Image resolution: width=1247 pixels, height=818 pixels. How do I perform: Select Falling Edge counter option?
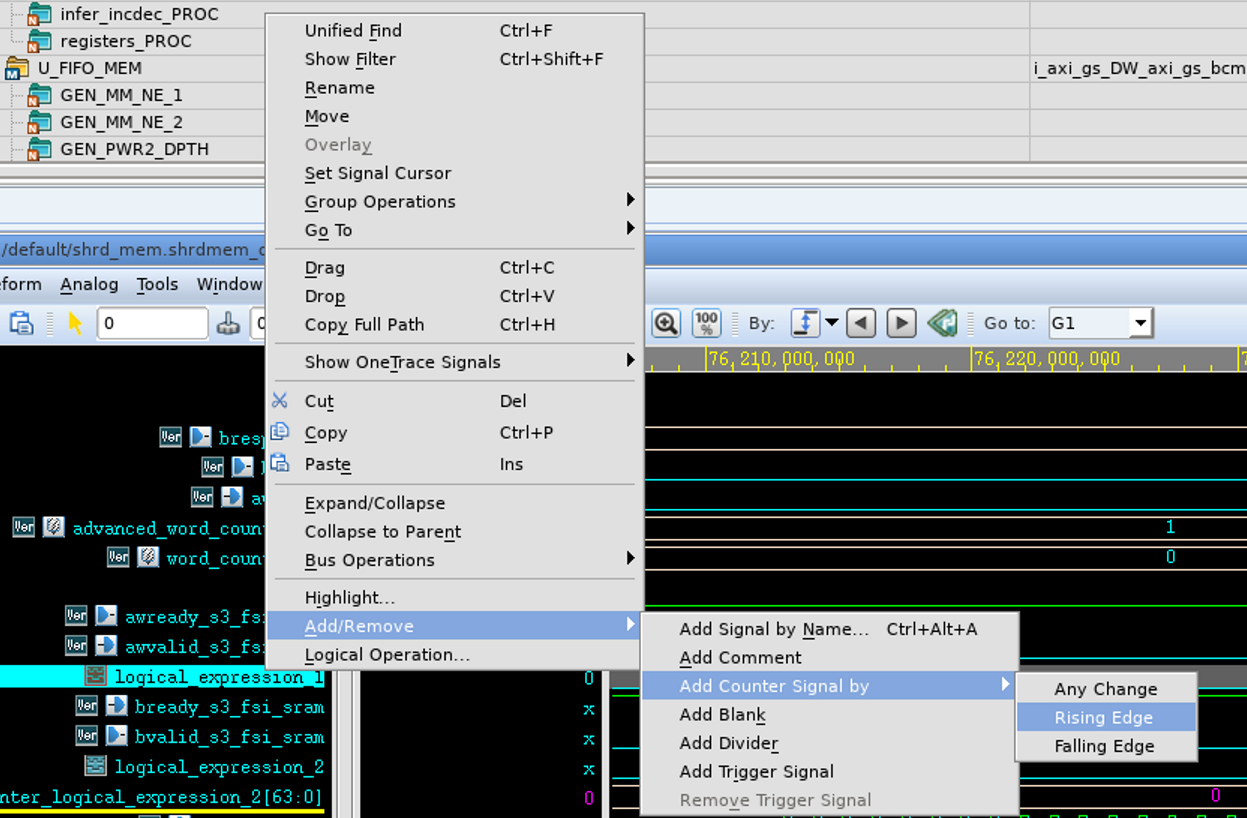[x=1106, y=746]
